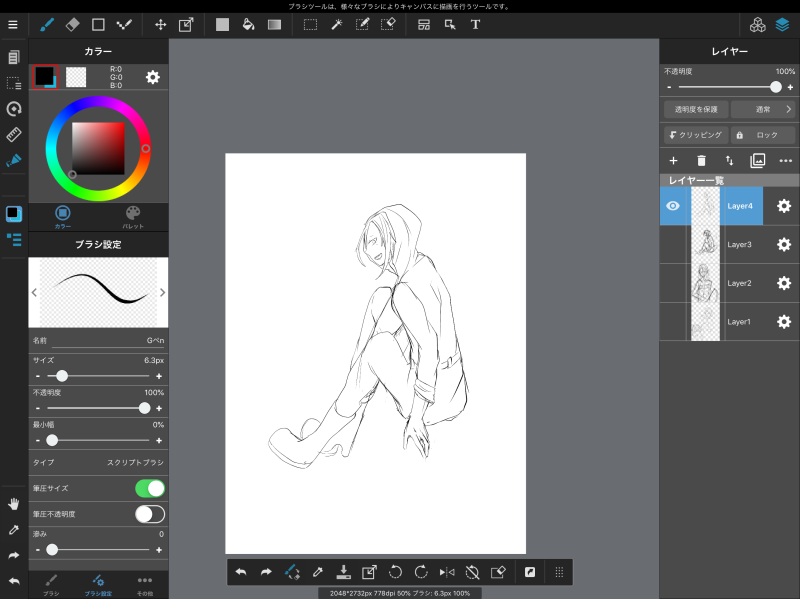This screenshot has width=800, height=599.
Task: Hide Layer4 using the eye icon
Action: [673, 206]
